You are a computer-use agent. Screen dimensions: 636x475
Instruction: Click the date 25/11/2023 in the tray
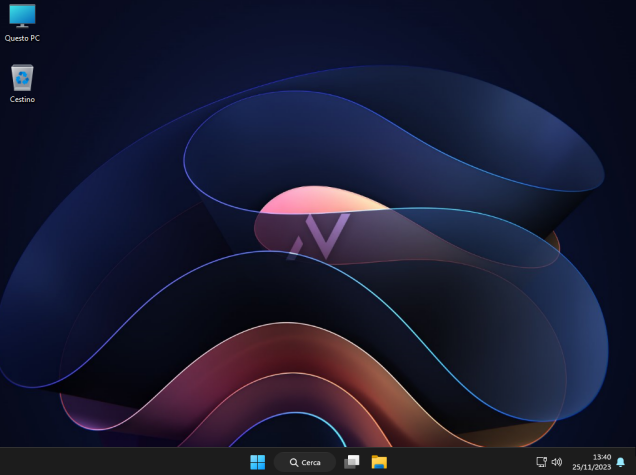[591, 467]
